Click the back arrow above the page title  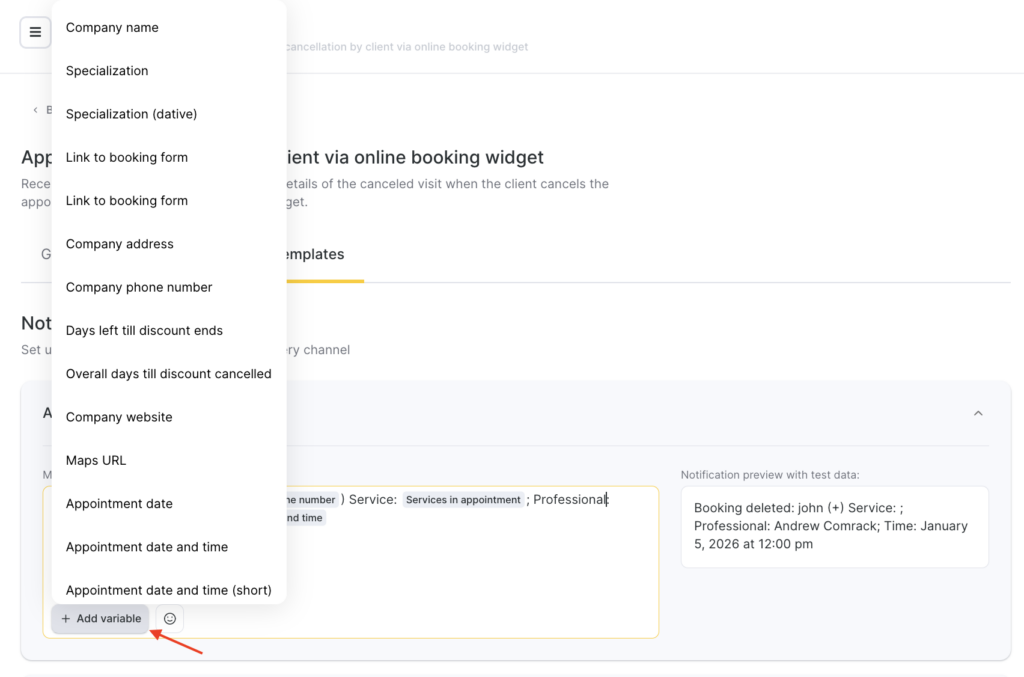point(36,110)
